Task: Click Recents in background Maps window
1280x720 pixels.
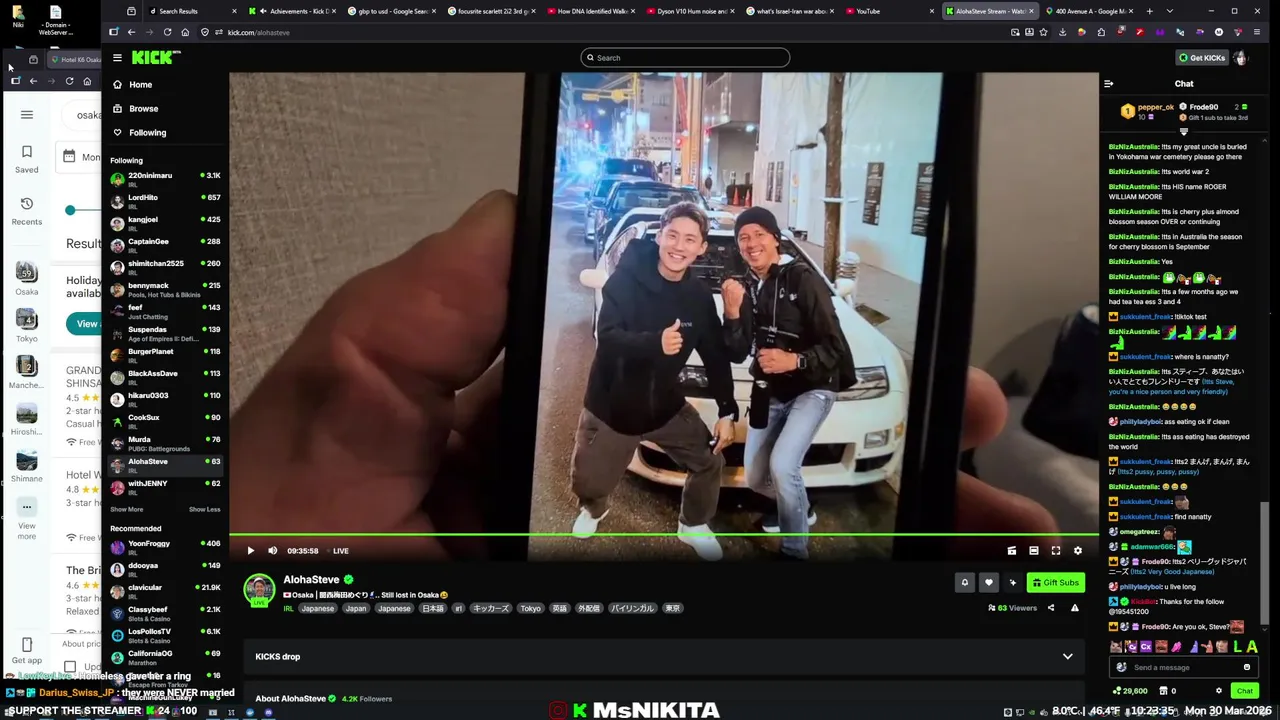Action: pos(27,210)
